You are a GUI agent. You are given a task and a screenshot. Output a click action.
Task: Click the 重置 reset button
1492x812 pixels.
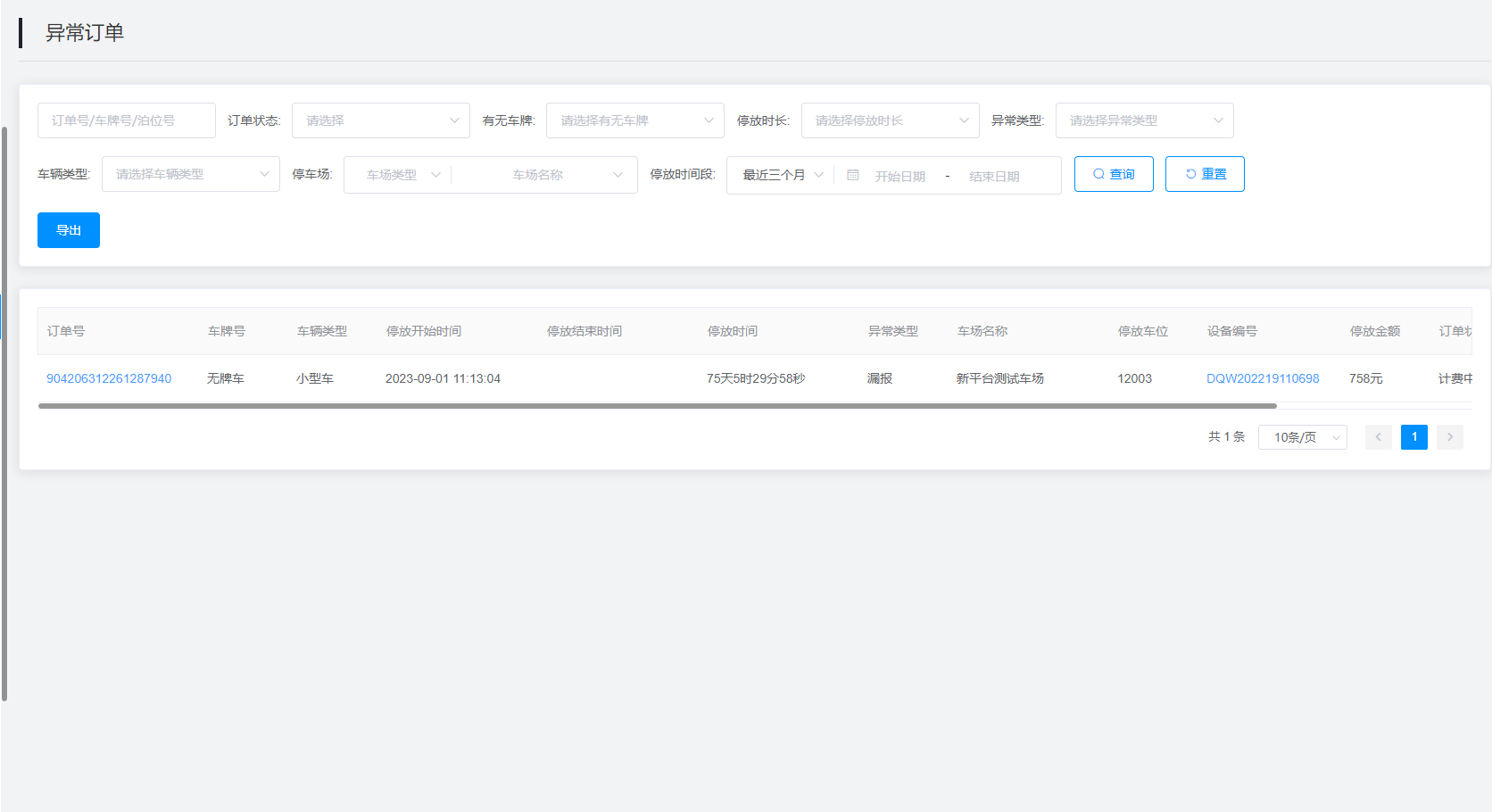(x=1204, y=174)
